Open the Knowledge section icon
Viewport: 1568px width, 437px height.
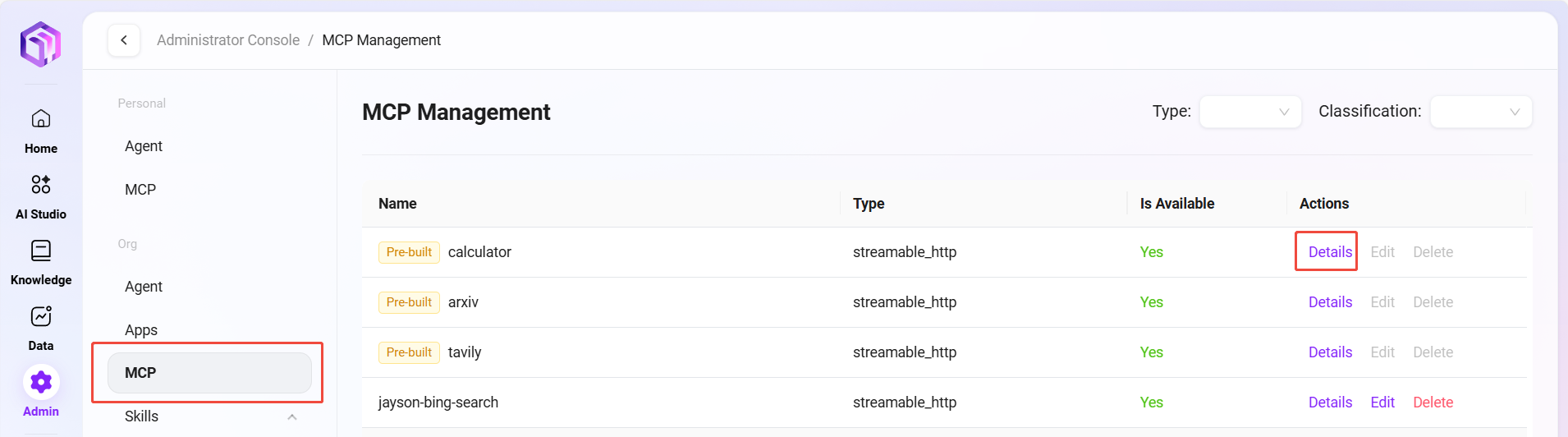coord(41,251)
